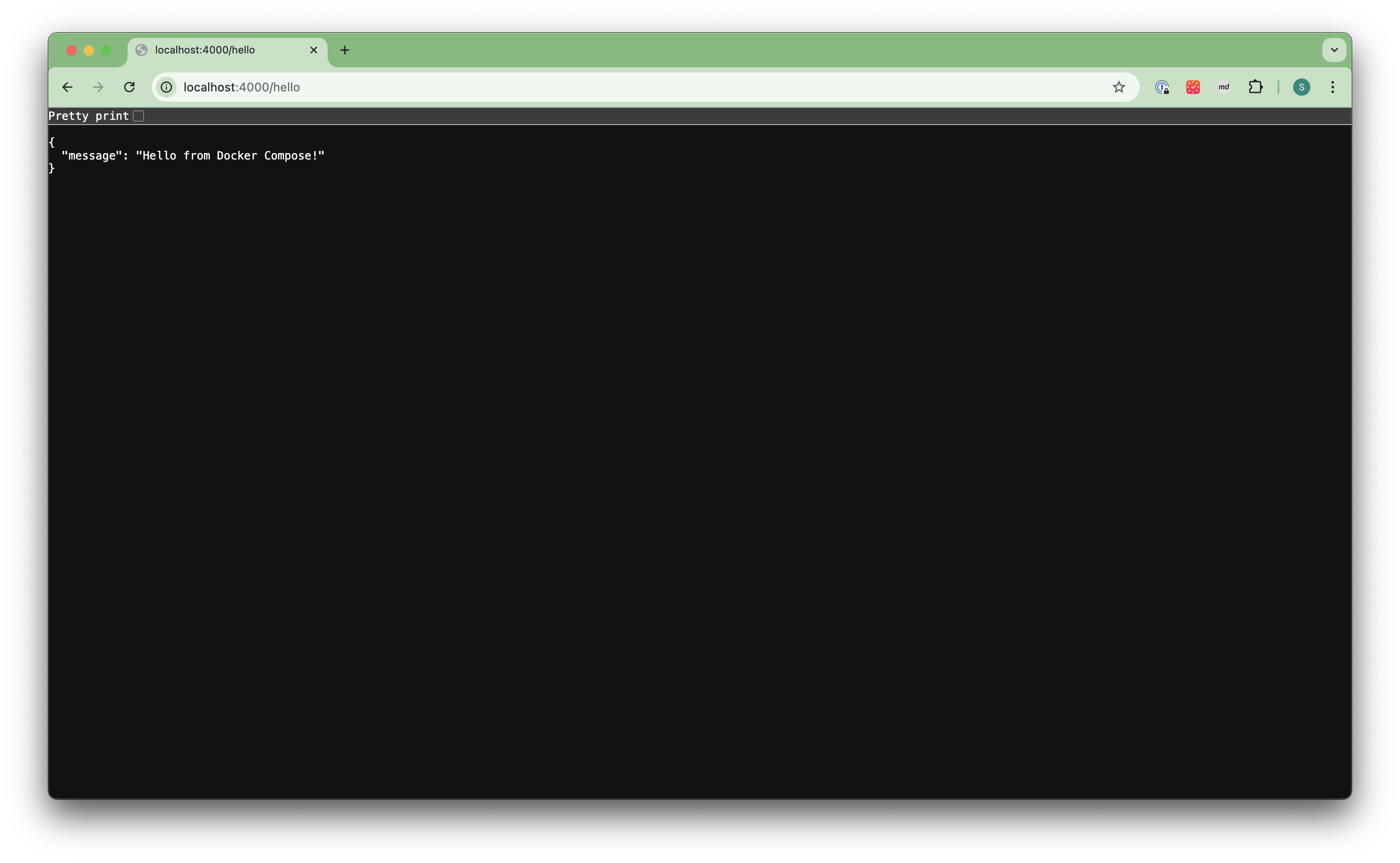
Task: Open a new tab with the plus button
Action: pyautogui.click(x=345, y=50)
